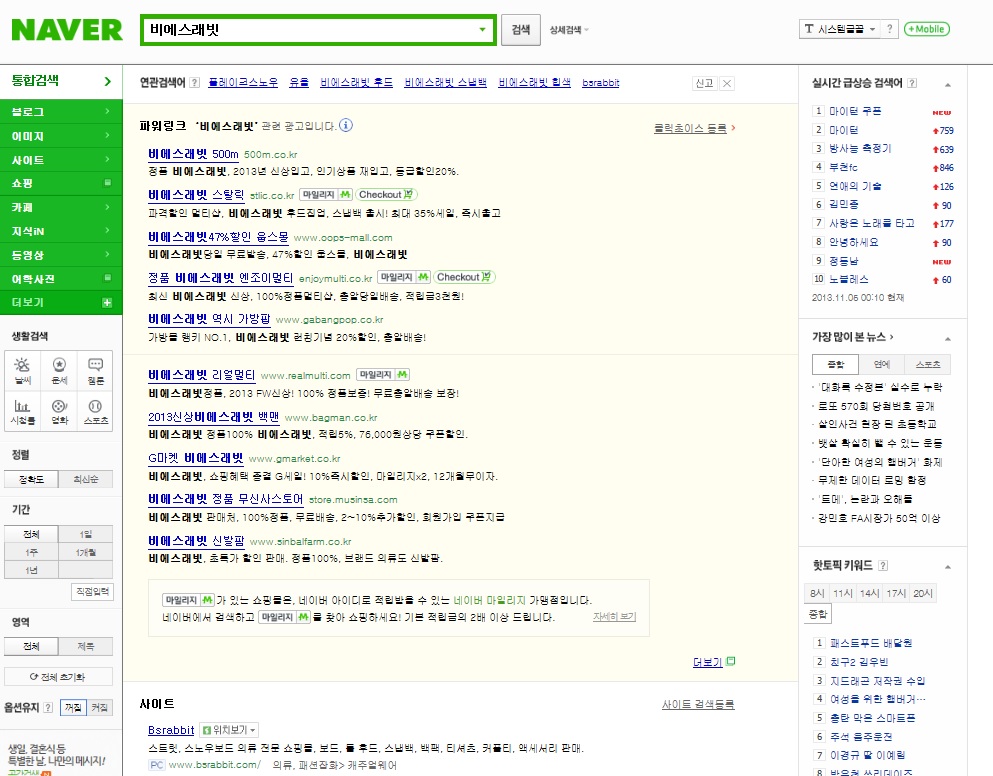The image size is (993, 776).
Task: Click the 직접입력 period button
Action: click(x=92, y=592)
